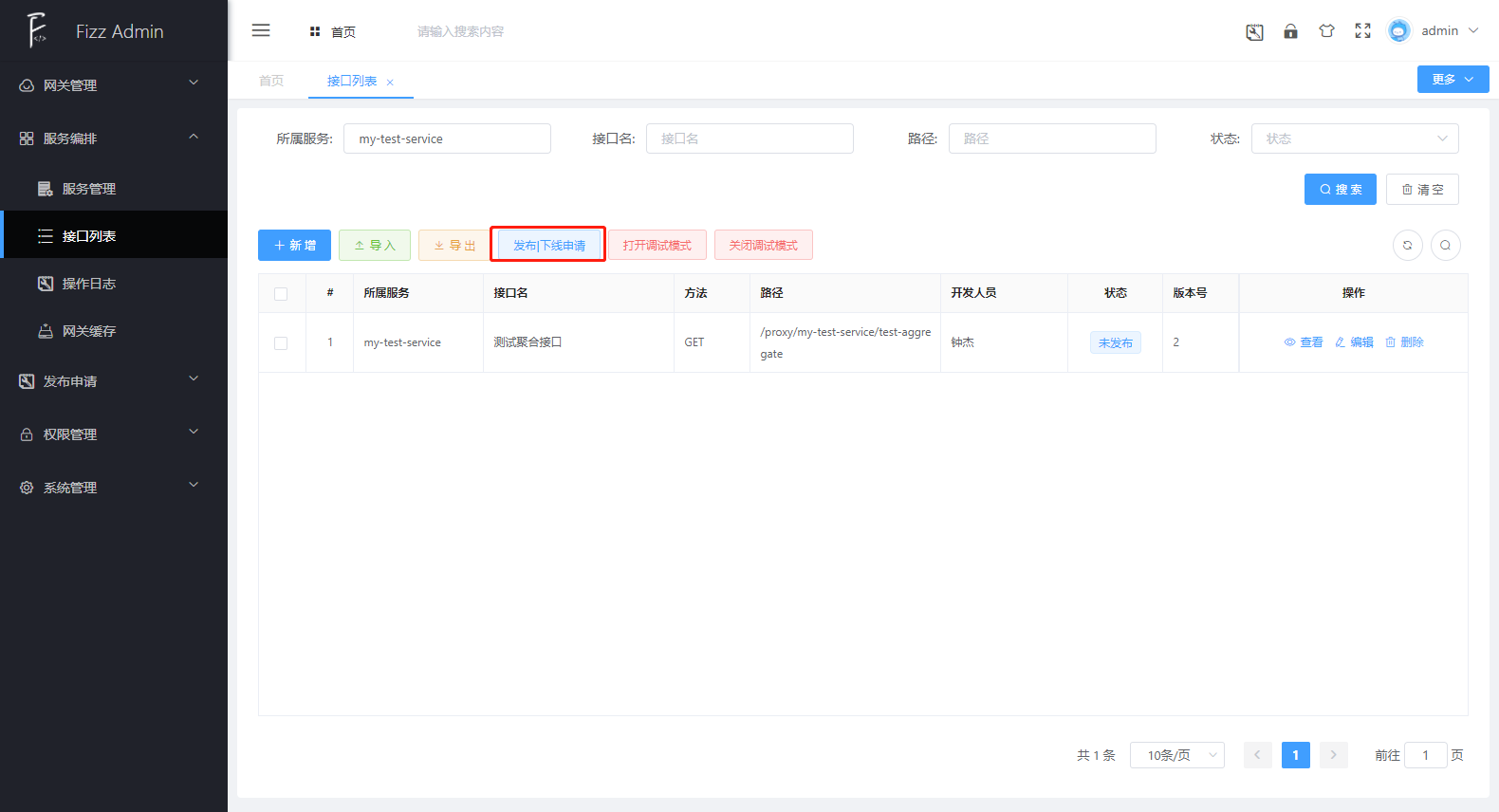This screenshot has height=812, width=1499.
Task: Click the circular refresh icon above table
Action: 1407,245
